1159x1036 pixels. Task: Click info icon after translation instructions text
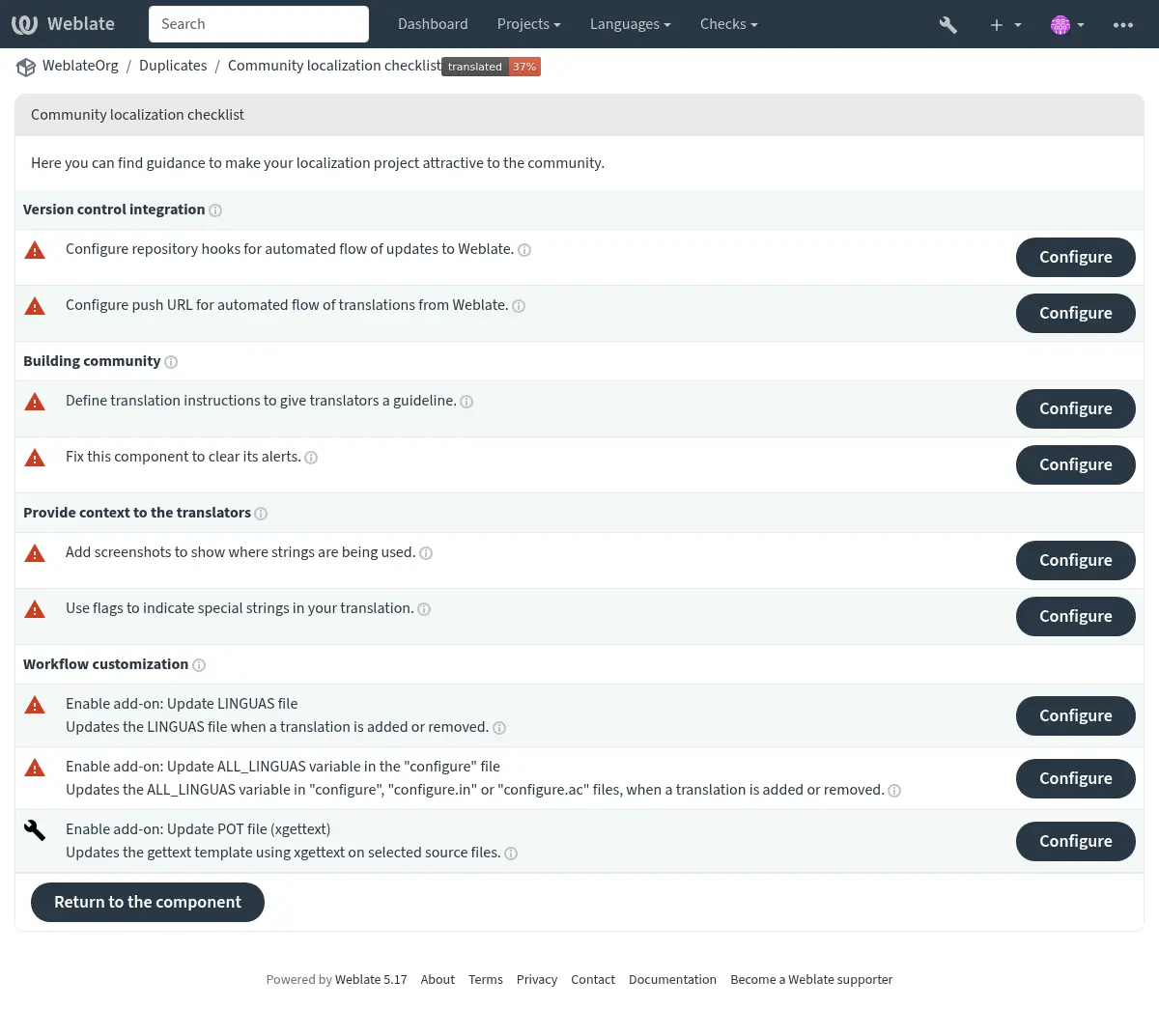coord(466,402)
